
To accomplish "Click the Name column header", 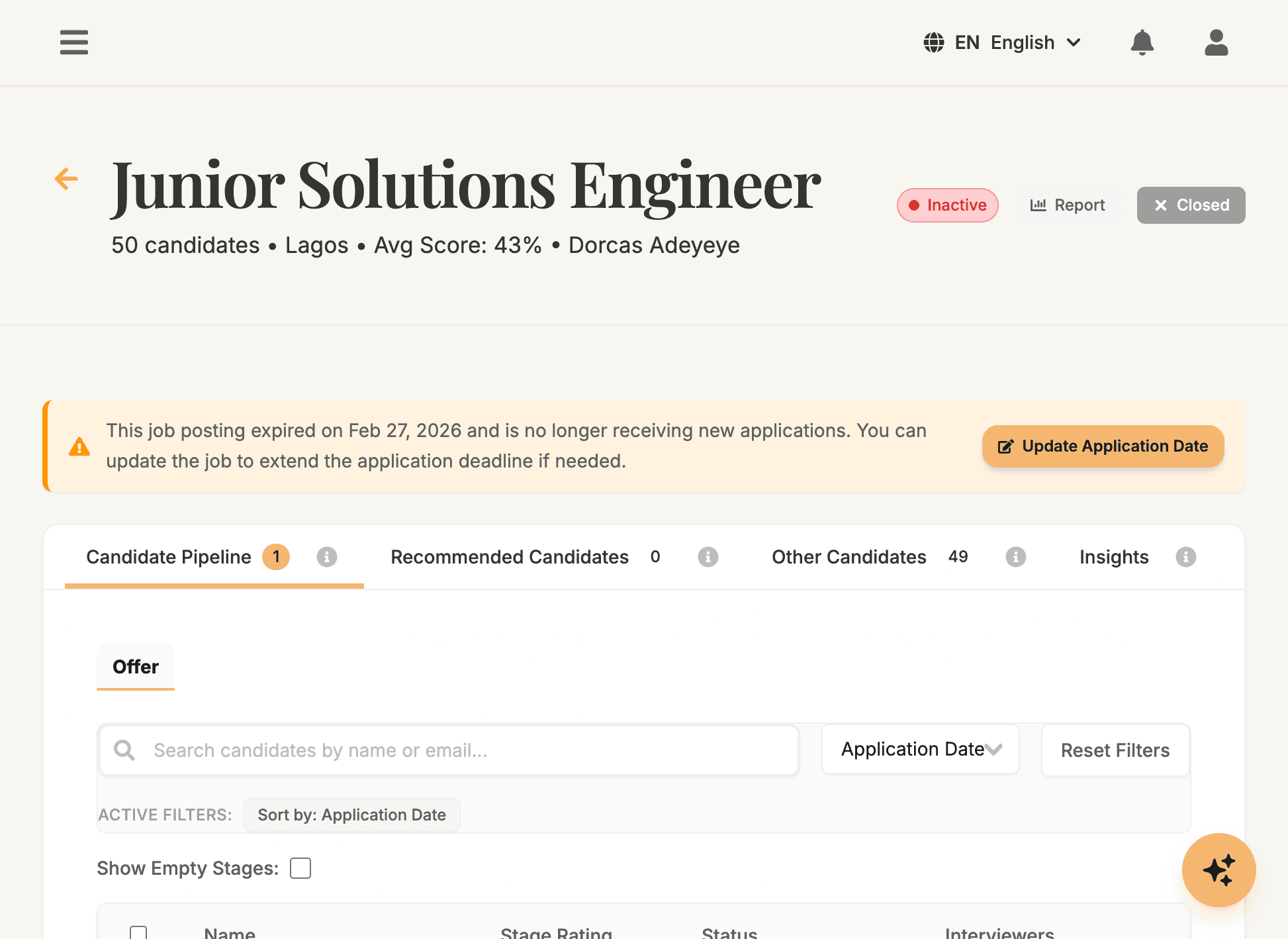I will tap(230, 933).
